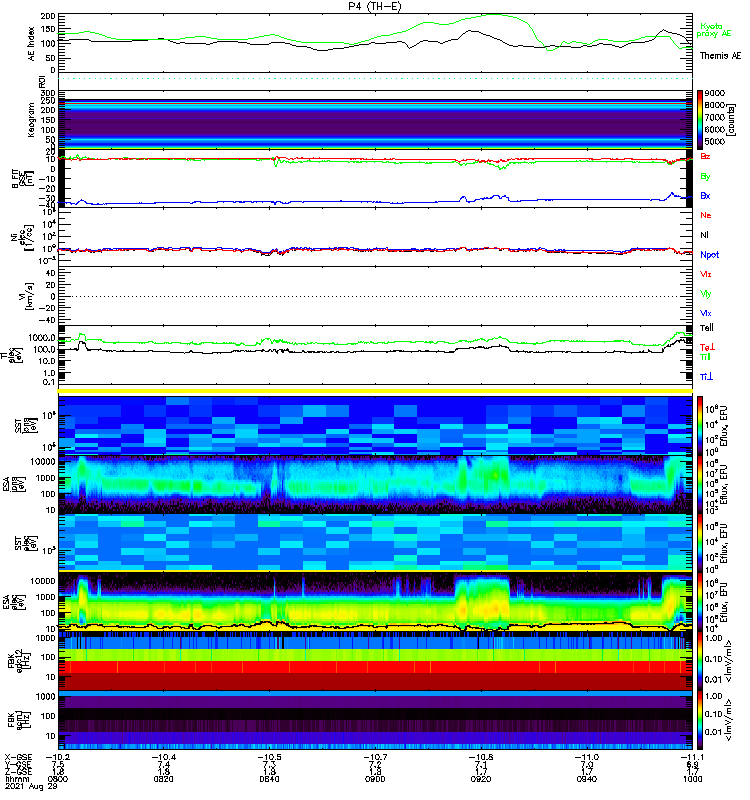Click the blue Bx legend entry

(x=705, y=195)
